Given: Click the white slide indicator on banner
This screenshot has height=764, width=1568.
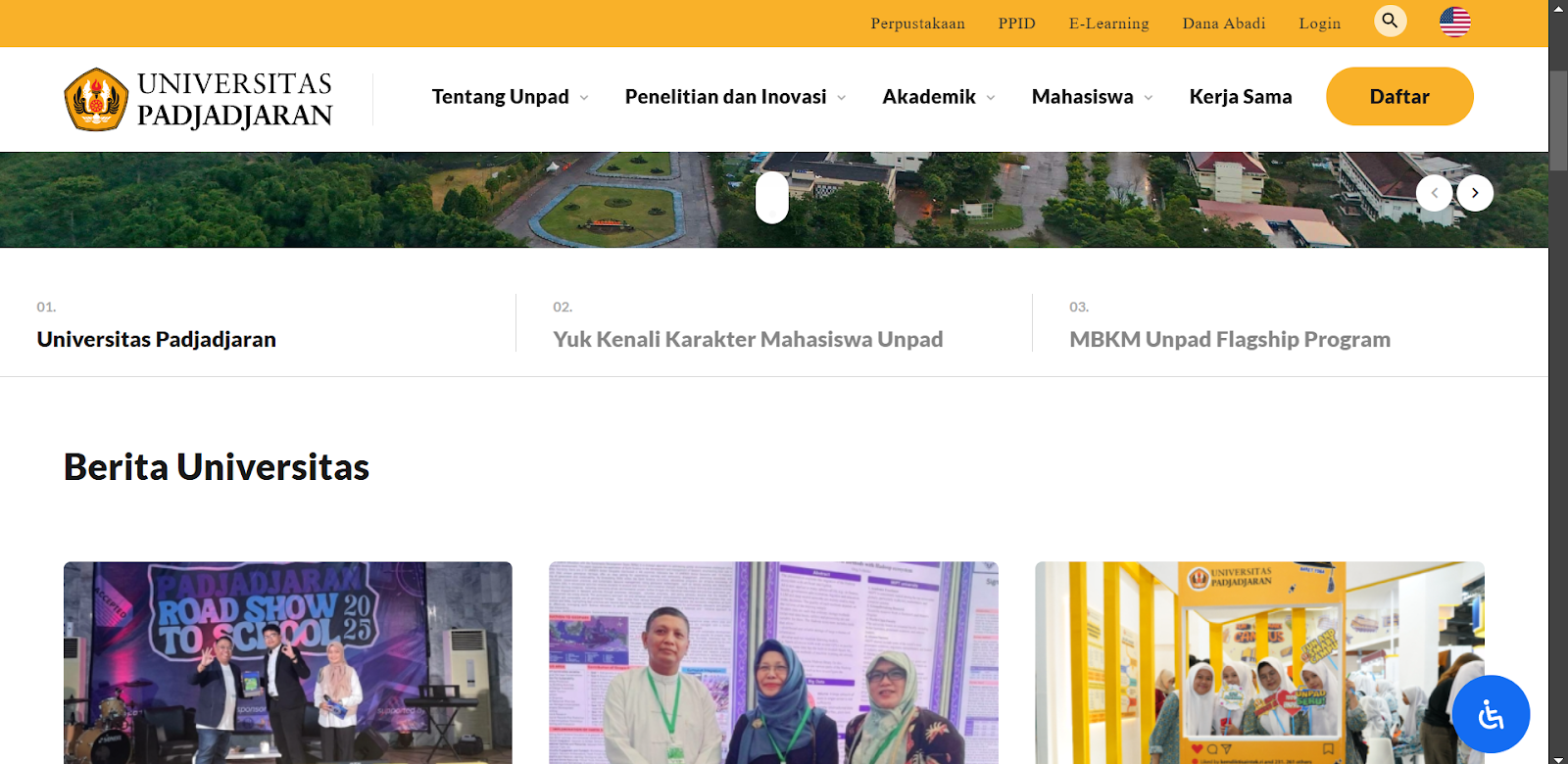Looking at the screenshot, I should 772,197.
